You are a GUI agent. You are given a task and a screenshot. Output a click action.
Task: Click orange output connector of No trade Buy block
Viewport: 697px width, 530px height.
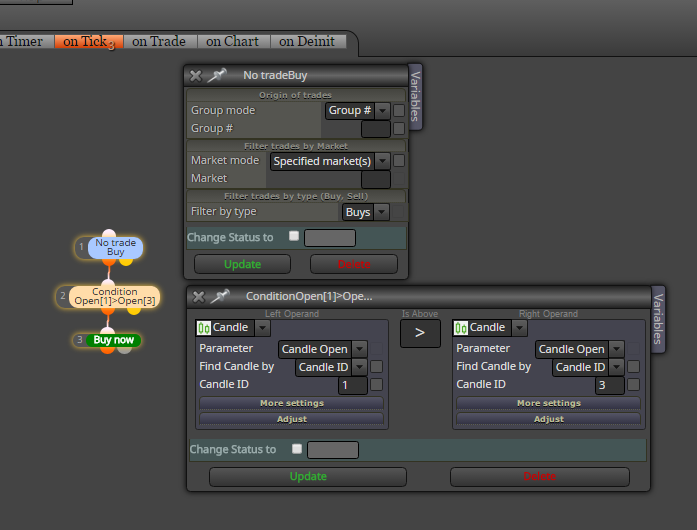tap(109, 261)
